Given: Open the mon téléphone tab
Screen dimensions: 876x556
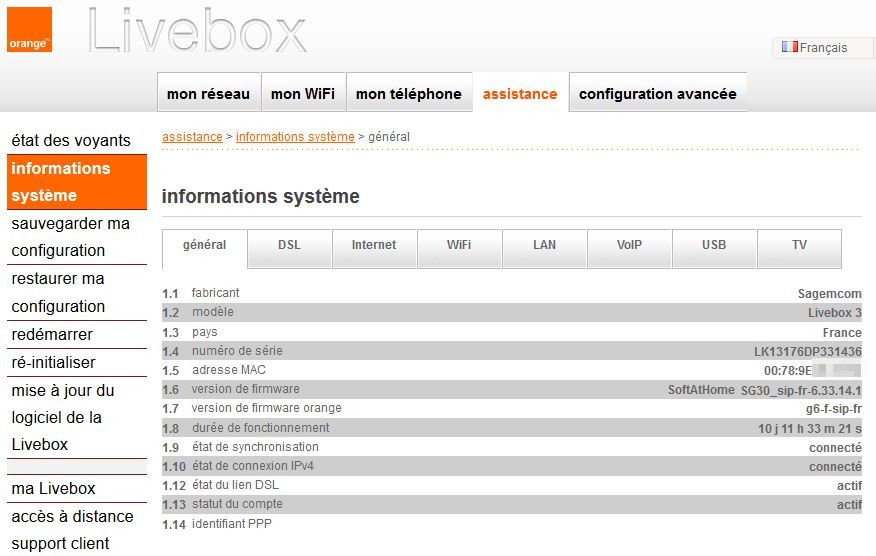Looking at the screenshot, I should (408, 94).
